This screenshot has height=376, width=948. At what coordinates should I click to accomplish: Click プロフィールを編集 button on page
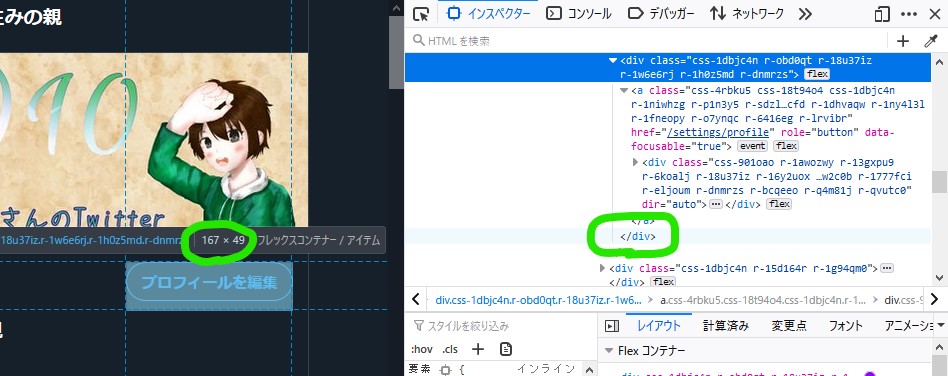click(x=209, y=282)
